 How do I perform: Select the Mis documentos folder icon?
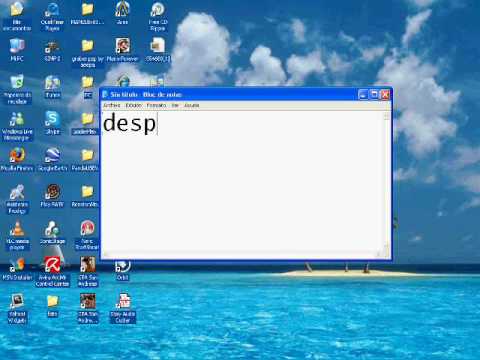tap(17, 16)
